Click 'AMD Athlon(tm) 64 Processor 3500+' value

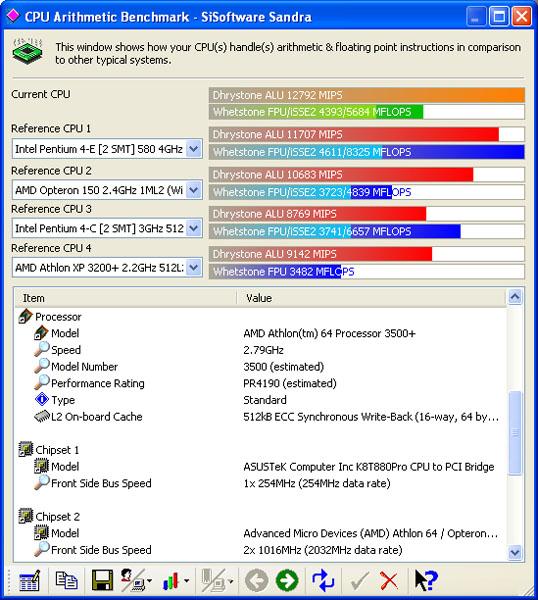point(329,333)
